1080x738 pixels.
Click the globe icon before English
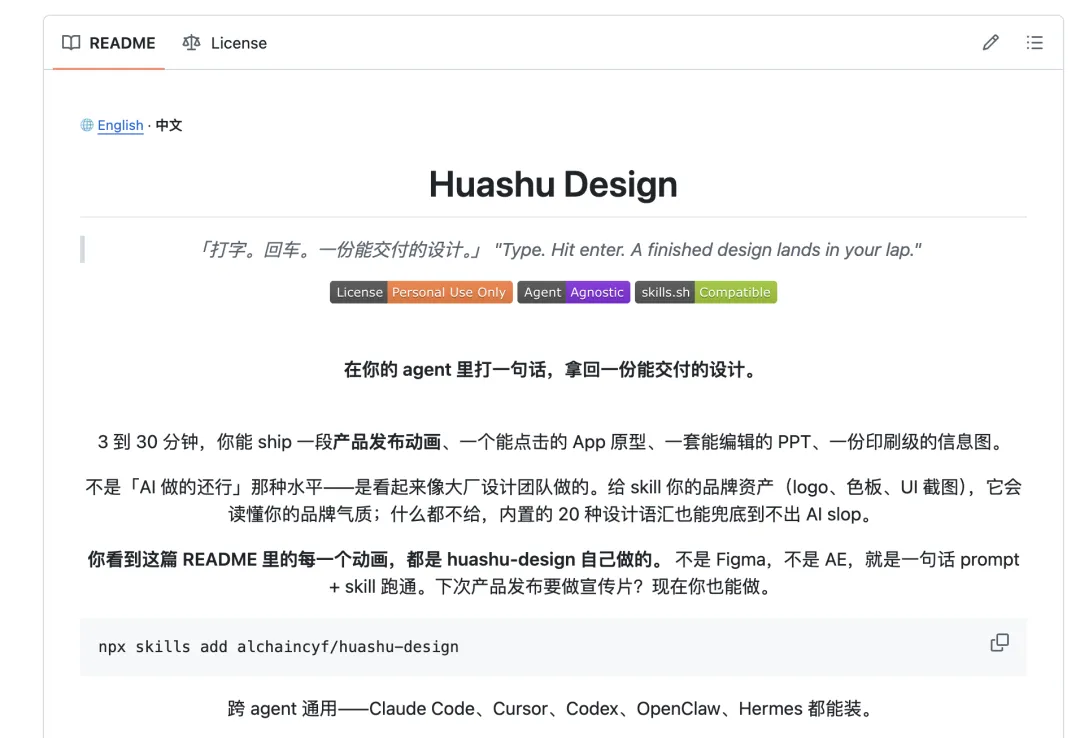[x=87, y=125]
